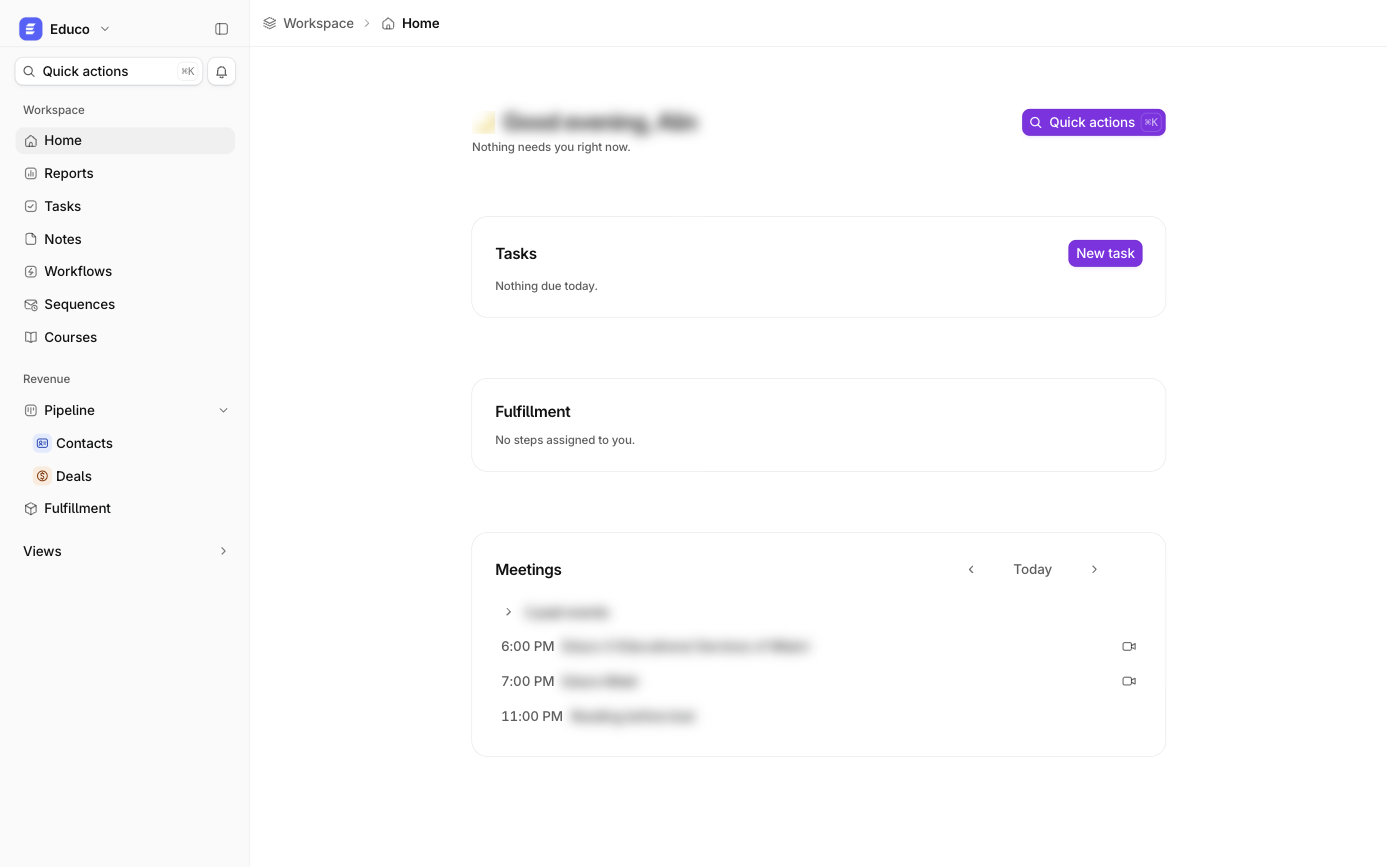Expand the collapsed events row in Meetings
The image size is (1388, 868).
pyautogui.click(x=508, y=612)
